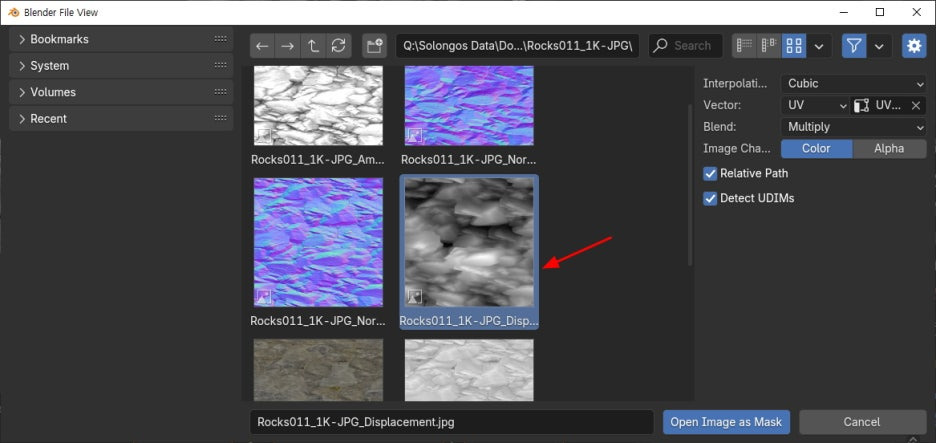Maximize the Blender File View window
This screenshot has width=936, height=443.
880,12
